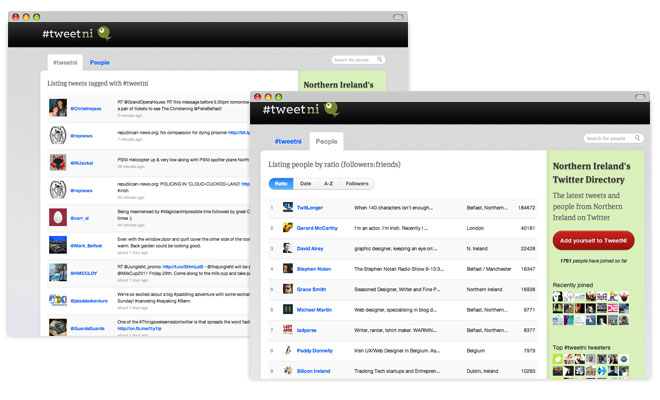Open Stephen Nolan profile link

tap(314, 269)
